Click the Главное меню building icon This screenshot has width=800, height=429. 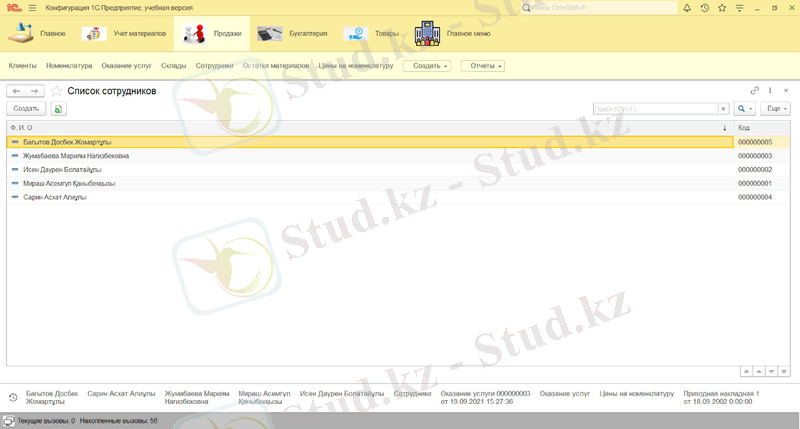tap(428, 34)
